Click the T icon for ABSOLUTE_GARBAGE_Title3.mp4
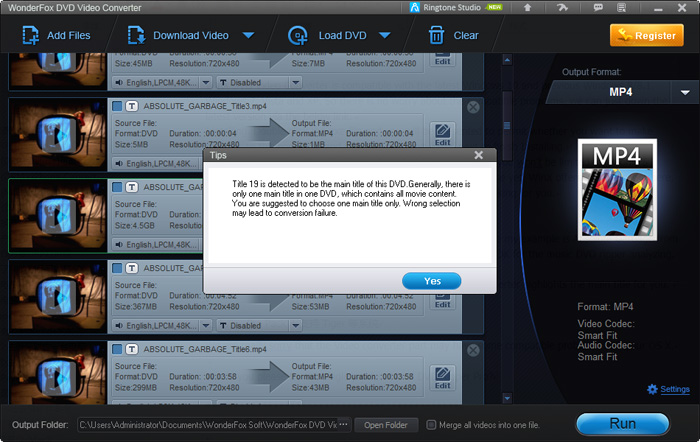 click(131, 106)
